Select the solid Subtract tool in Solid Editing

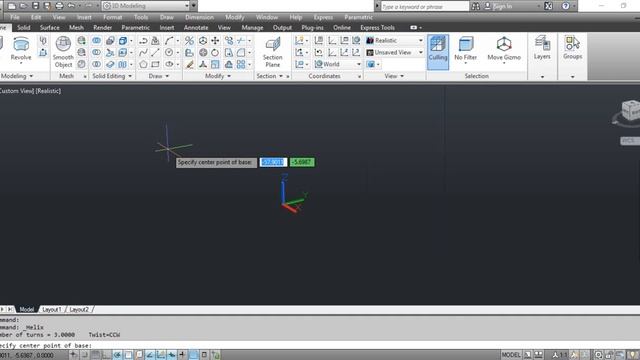pyautogui.click(x=96, y=52)
